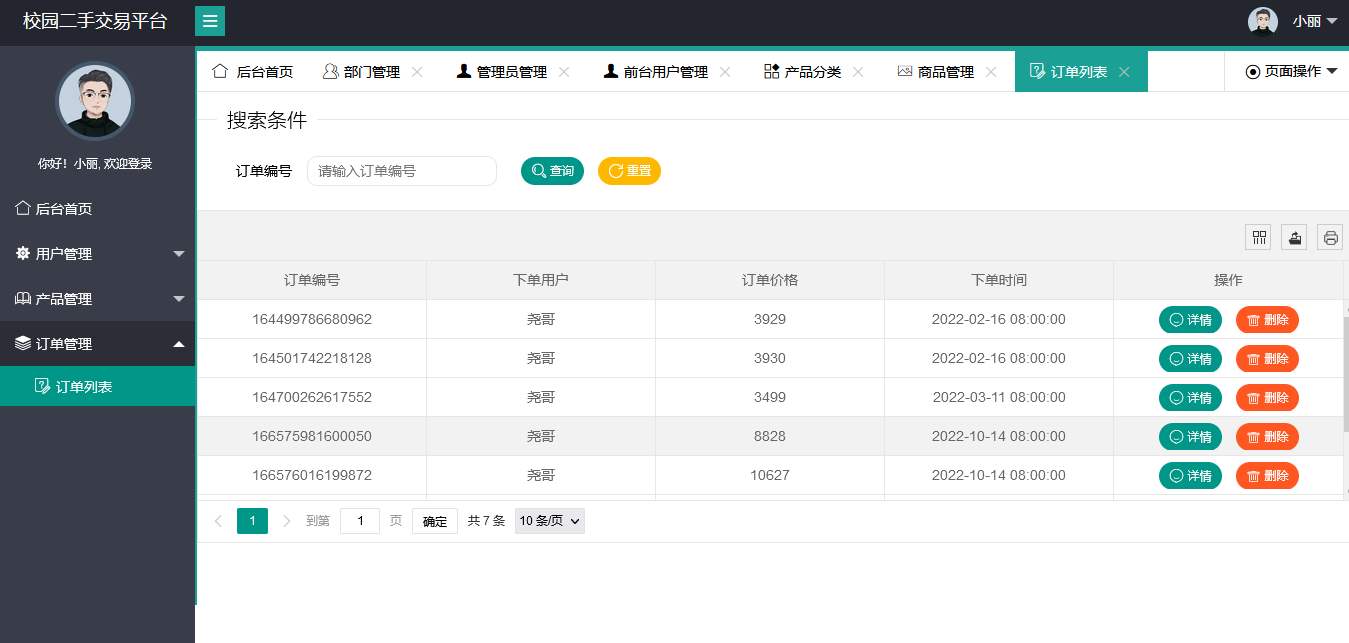Toggle sidebar with the hamburger menu icon
The height and width of the screenshot is (643, 1349).
[210, 21]
